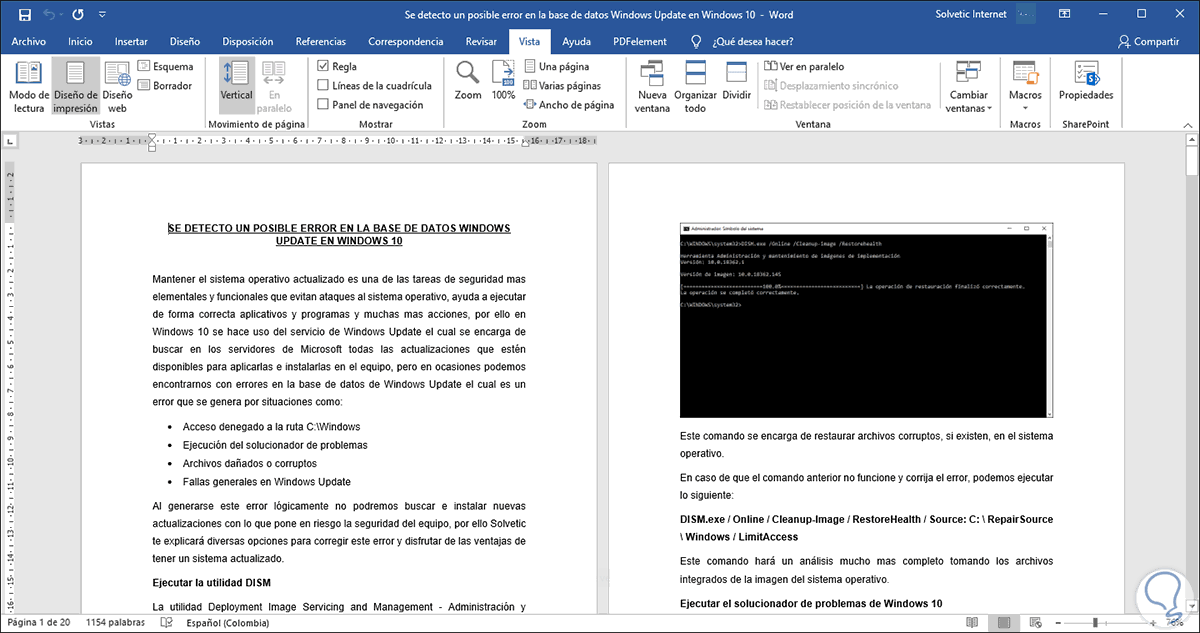Select Varias páginas zoom option
Viewport: 1200px width, 633px height.
click(562, 86)
